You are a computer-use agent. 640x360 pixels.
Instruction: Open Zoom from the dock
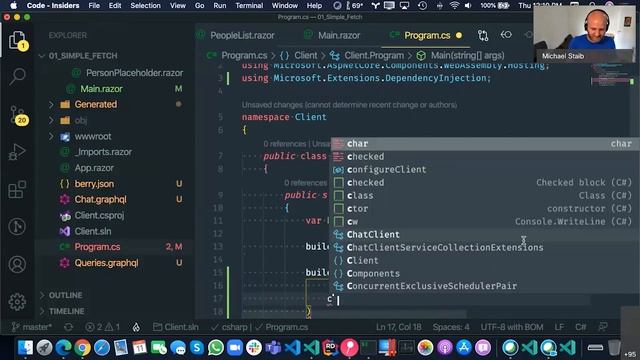(235, 348)
